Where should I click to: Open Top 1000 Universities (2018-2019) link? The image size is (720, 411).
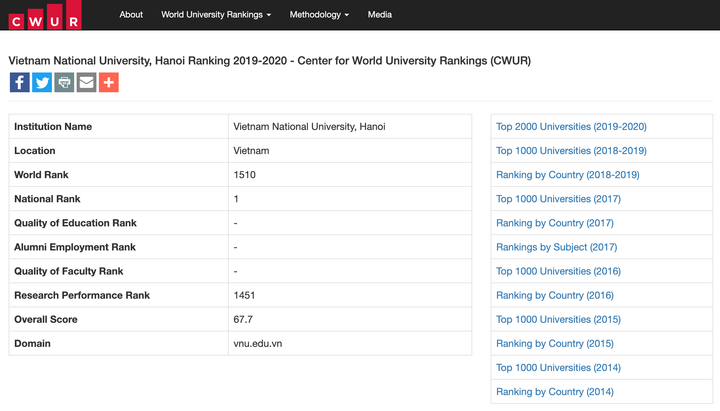571,151
